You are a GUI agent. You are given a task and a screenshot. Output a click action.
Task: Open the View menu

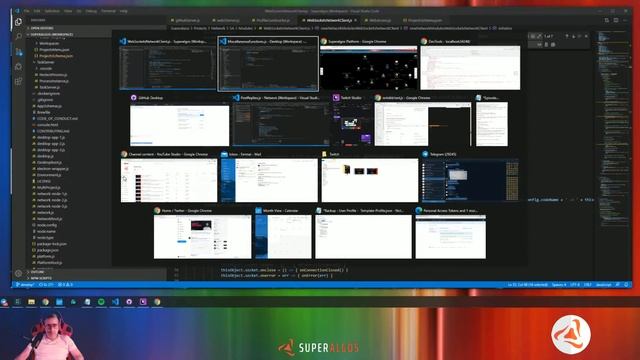[x=68, y=11]
